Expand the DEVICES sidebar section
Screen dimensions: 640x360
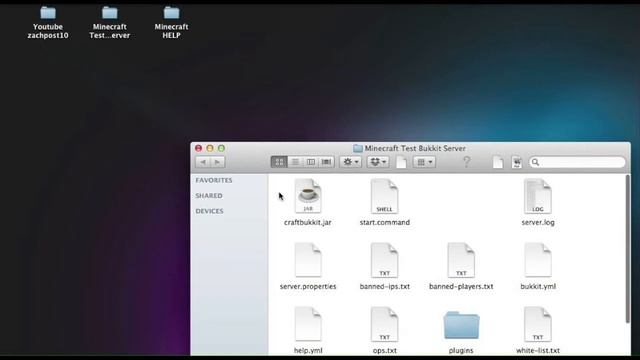(x=209, y=211)
